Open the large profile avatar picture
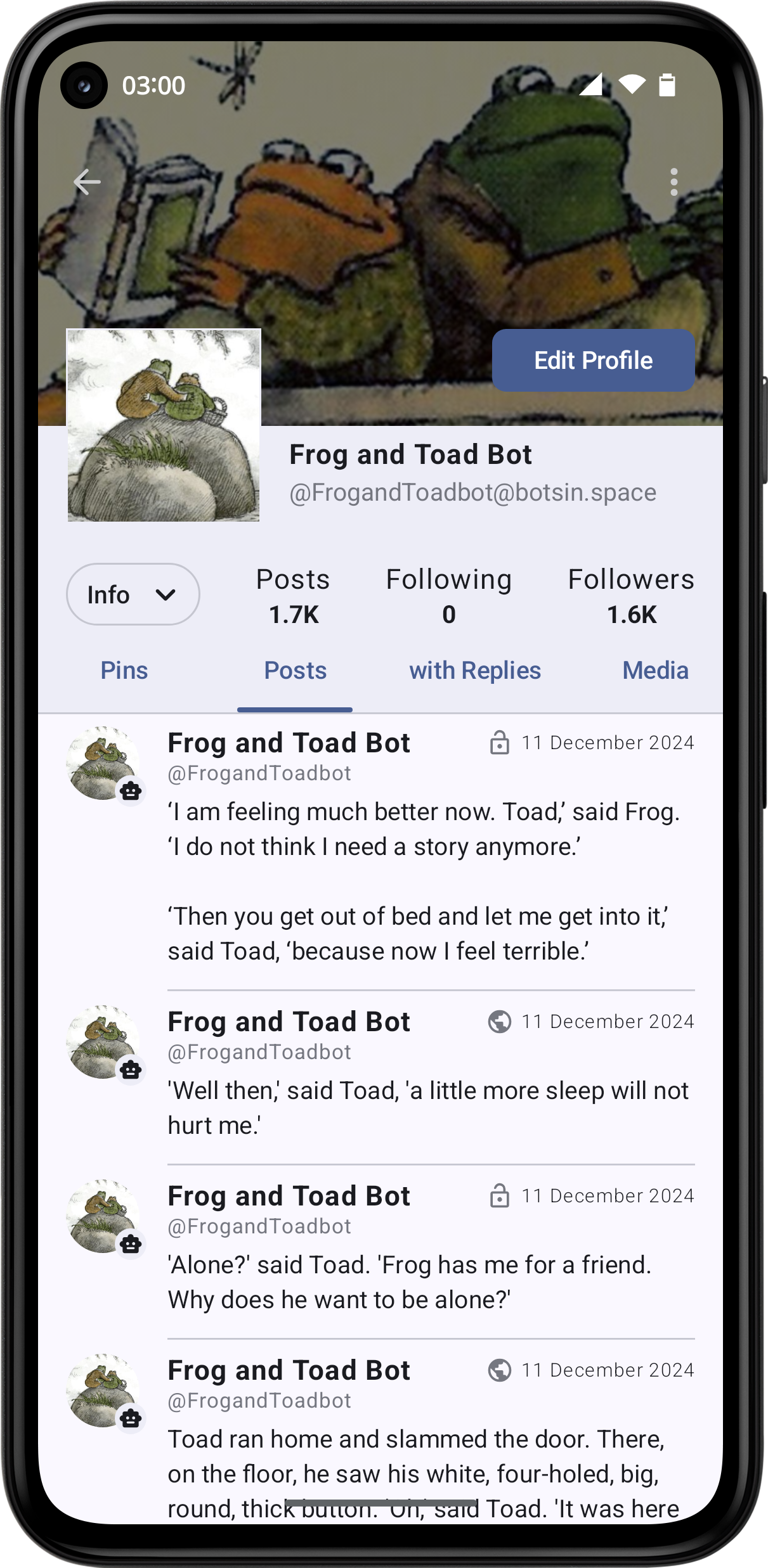Image resolution: width=768 pixels, height=1568 pixels. (164, 425)
